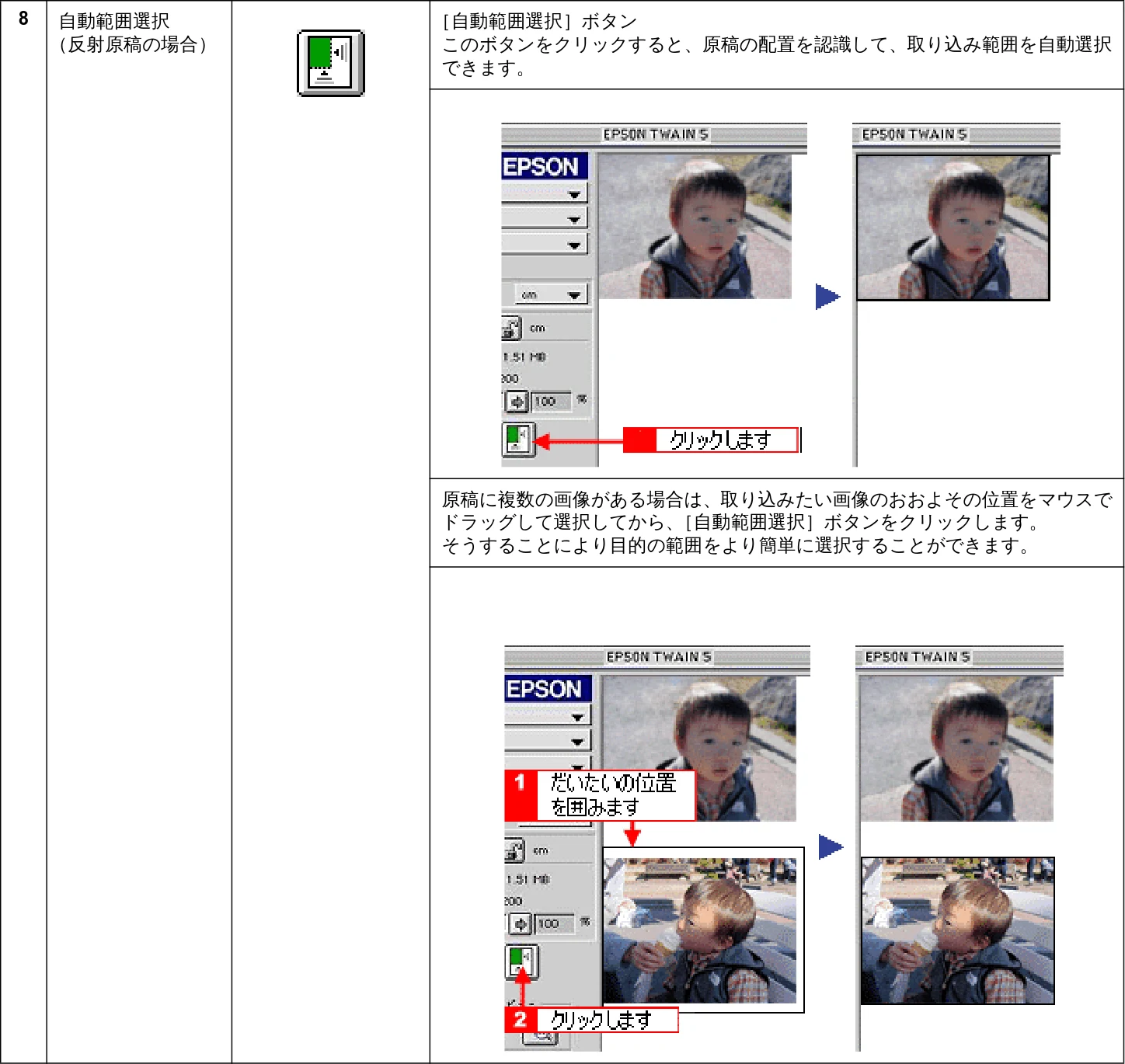Click the "1.51 MB" size text in the two-photo example
The height and width of the screenshot is (1064, 1125).
pos(528,880)
